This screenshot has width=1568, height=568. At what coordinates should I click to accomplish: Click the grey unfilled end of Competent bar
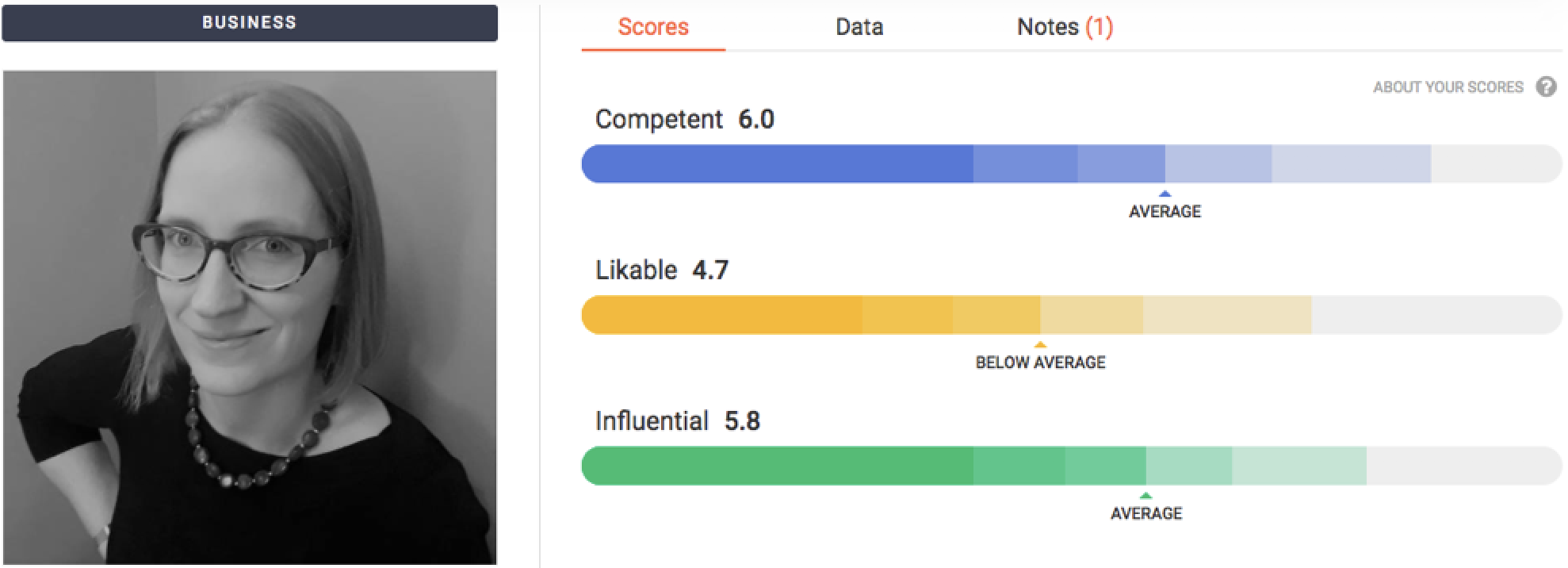click(x=1495, y=163)
